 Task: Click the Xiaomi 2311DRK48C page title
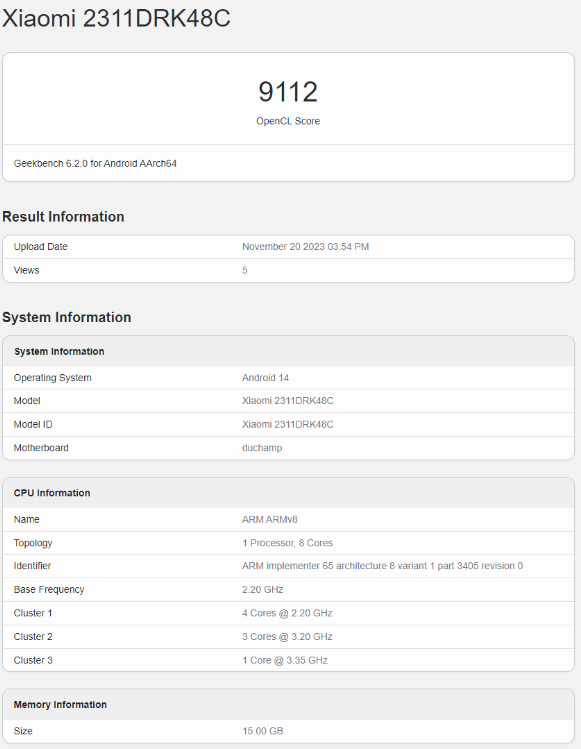click(x=116, y=18)
